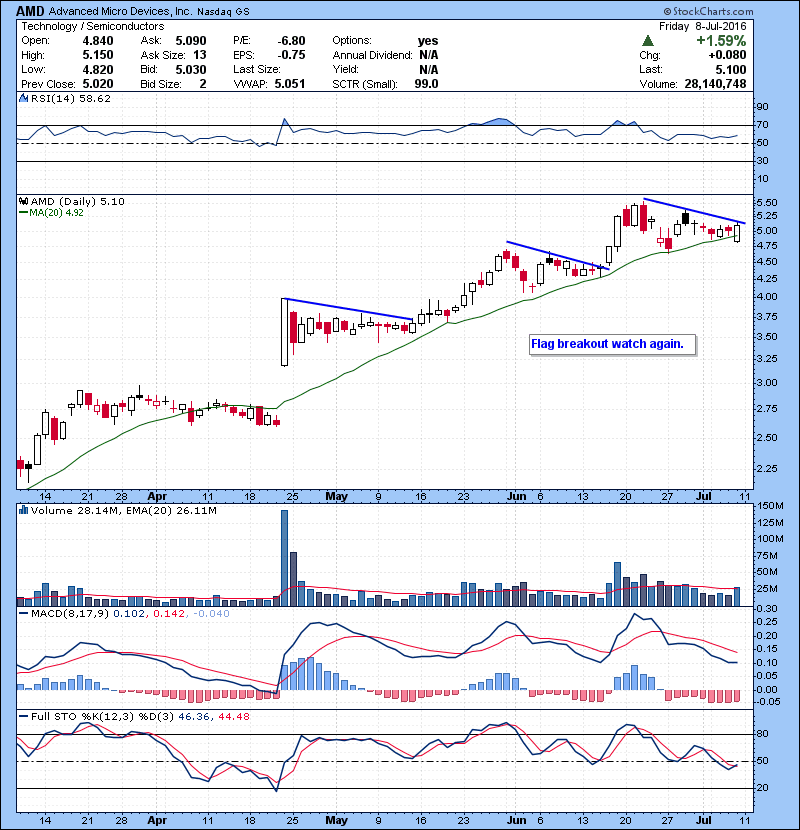
Task: Click the High value '5.150'
Action: 98,55
